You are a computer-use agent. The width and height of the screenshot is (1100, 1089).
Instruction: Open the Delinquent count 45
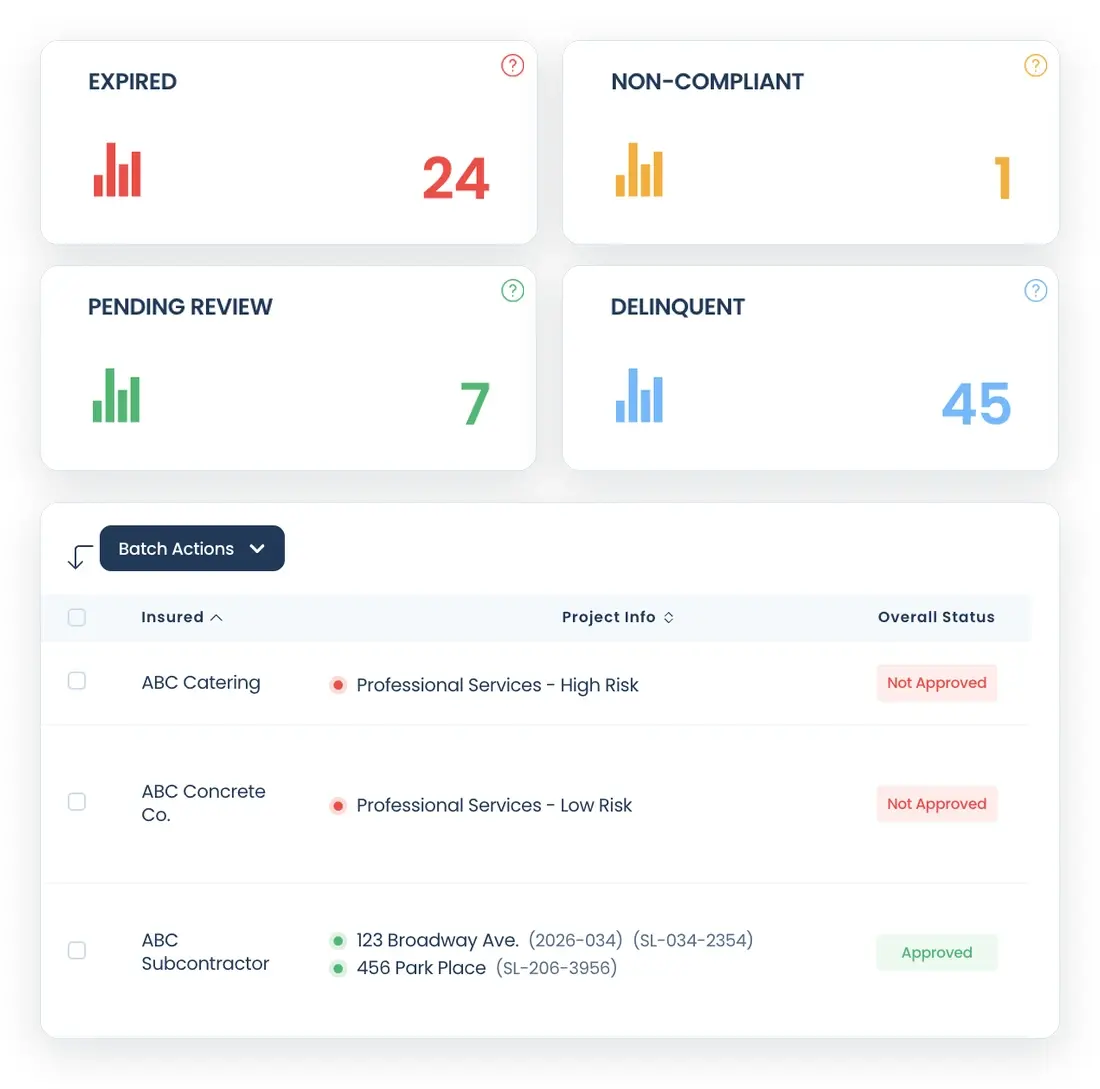coord(976,403)
